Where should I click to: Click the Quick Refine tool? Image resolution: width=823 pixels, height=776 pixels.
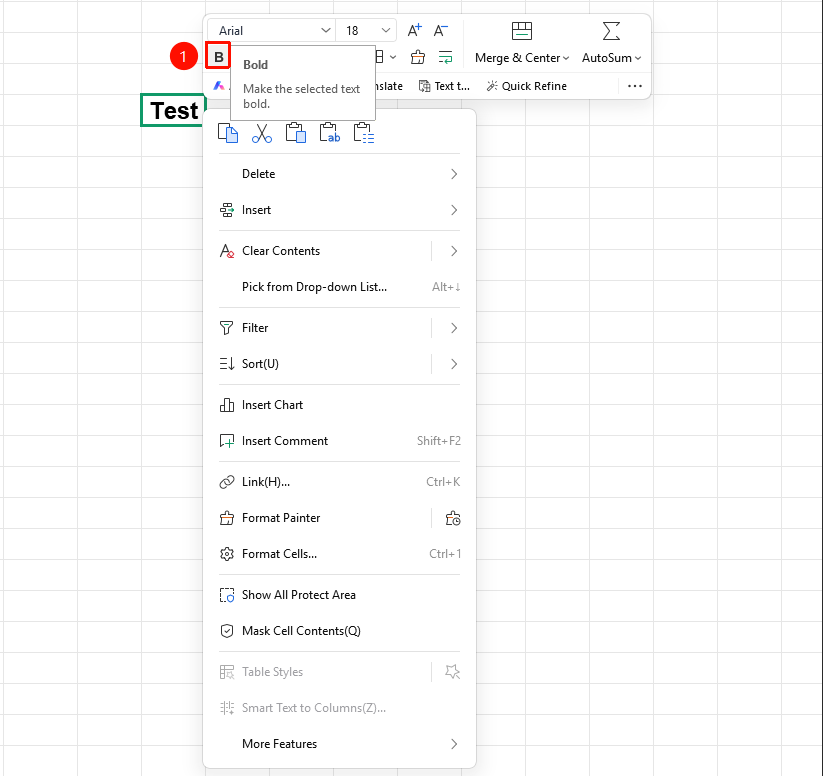tap(526, 86)
